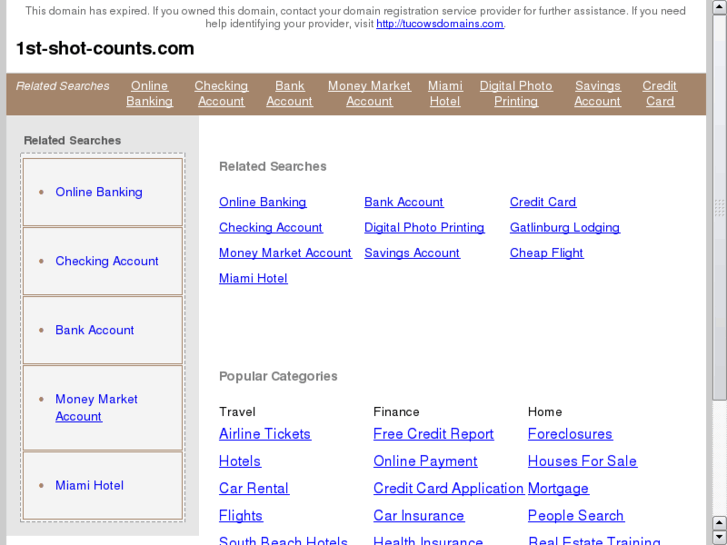Open Digital Photo Printing in the center Related Searches list

424,228
